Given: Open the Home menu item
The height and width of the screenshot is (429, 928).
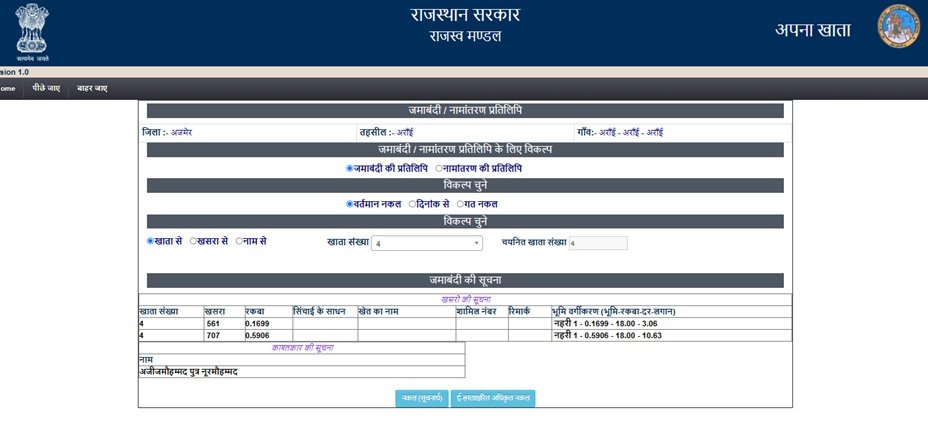Looking at the screenshot, I should 7,88.
